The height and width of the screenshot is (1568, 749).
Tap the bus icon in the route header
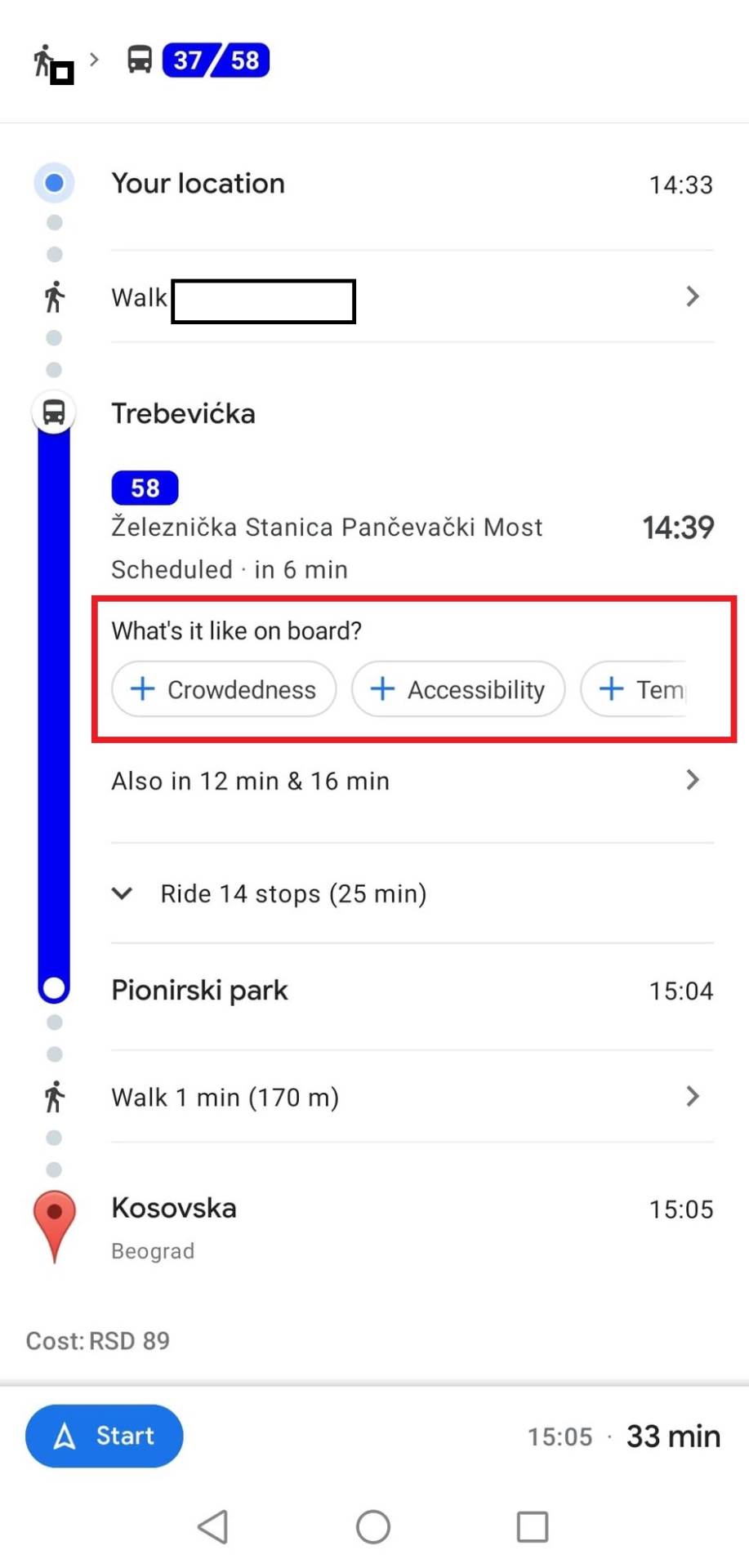140,60
